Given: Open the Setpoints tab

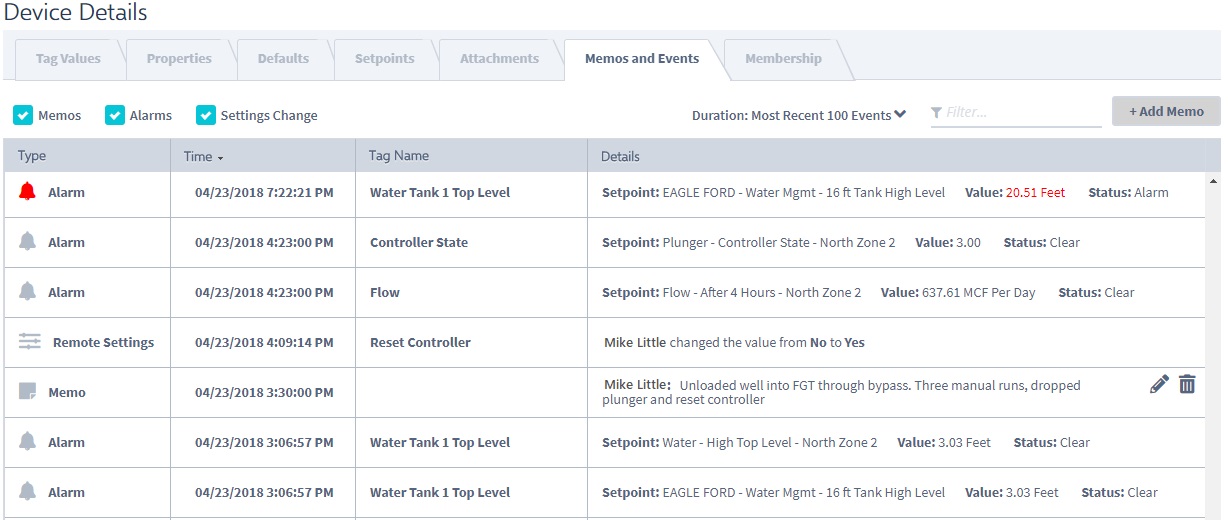Looking at the screenshot, I should click(x=385, y=58).
